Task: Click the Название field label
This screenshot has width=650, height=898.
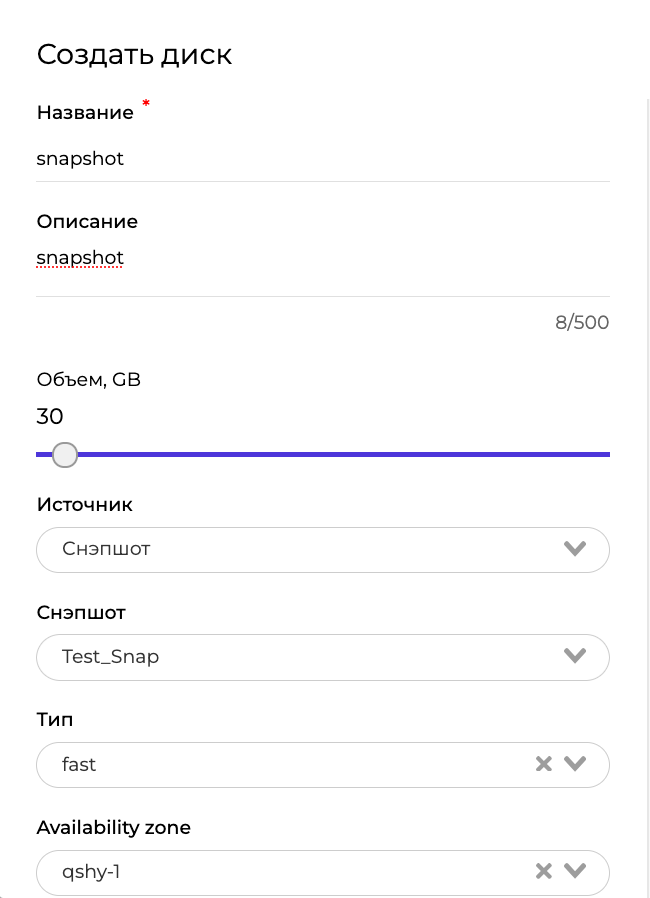Action: pos(85,113)
